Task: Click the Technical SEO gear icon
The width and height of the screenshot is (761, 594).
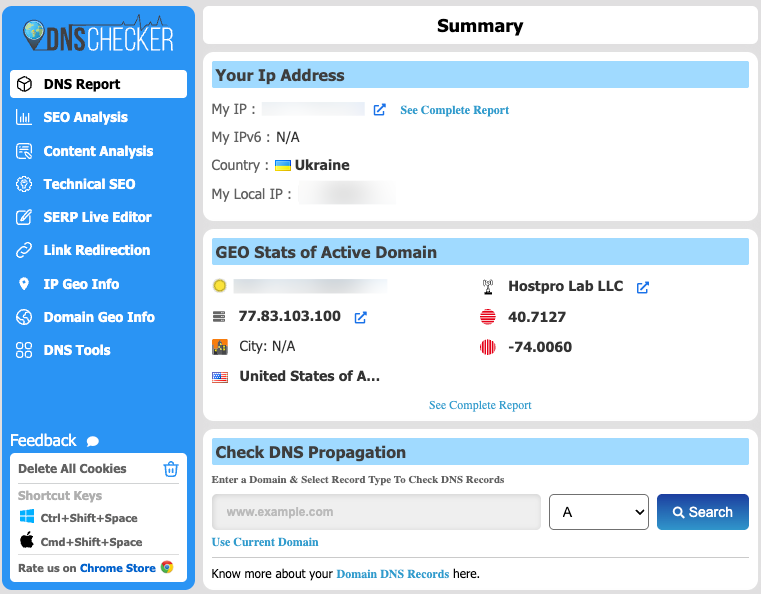Action: click(x=24, y=184)
